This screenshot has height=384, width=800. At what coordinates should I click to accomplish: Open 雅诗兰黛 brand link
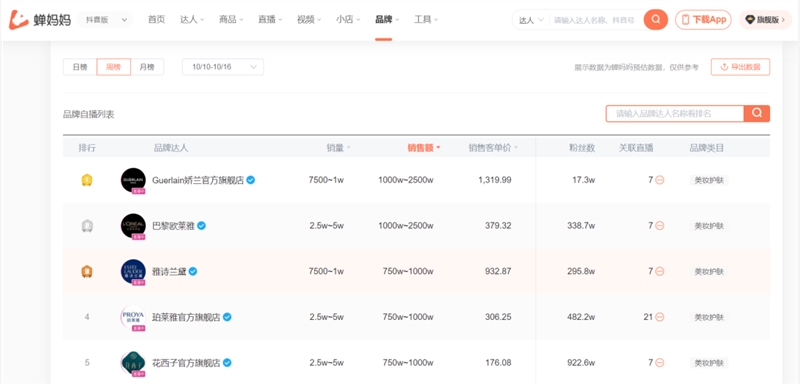pyautogui.click(x=169, y=271)
